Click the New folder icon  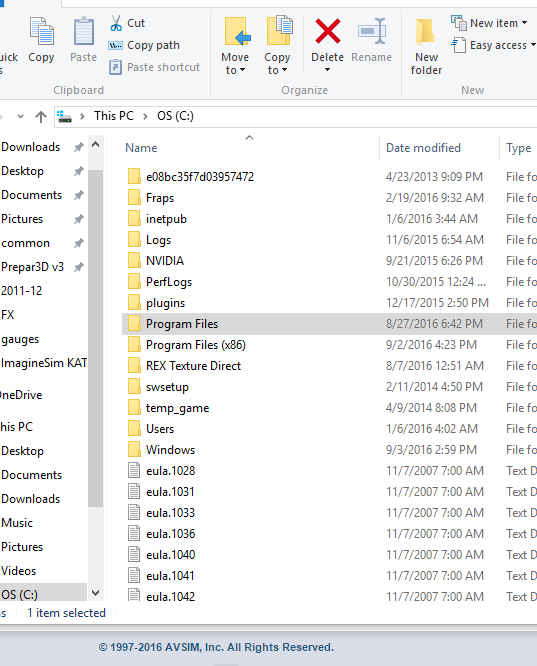coord(425,32)
